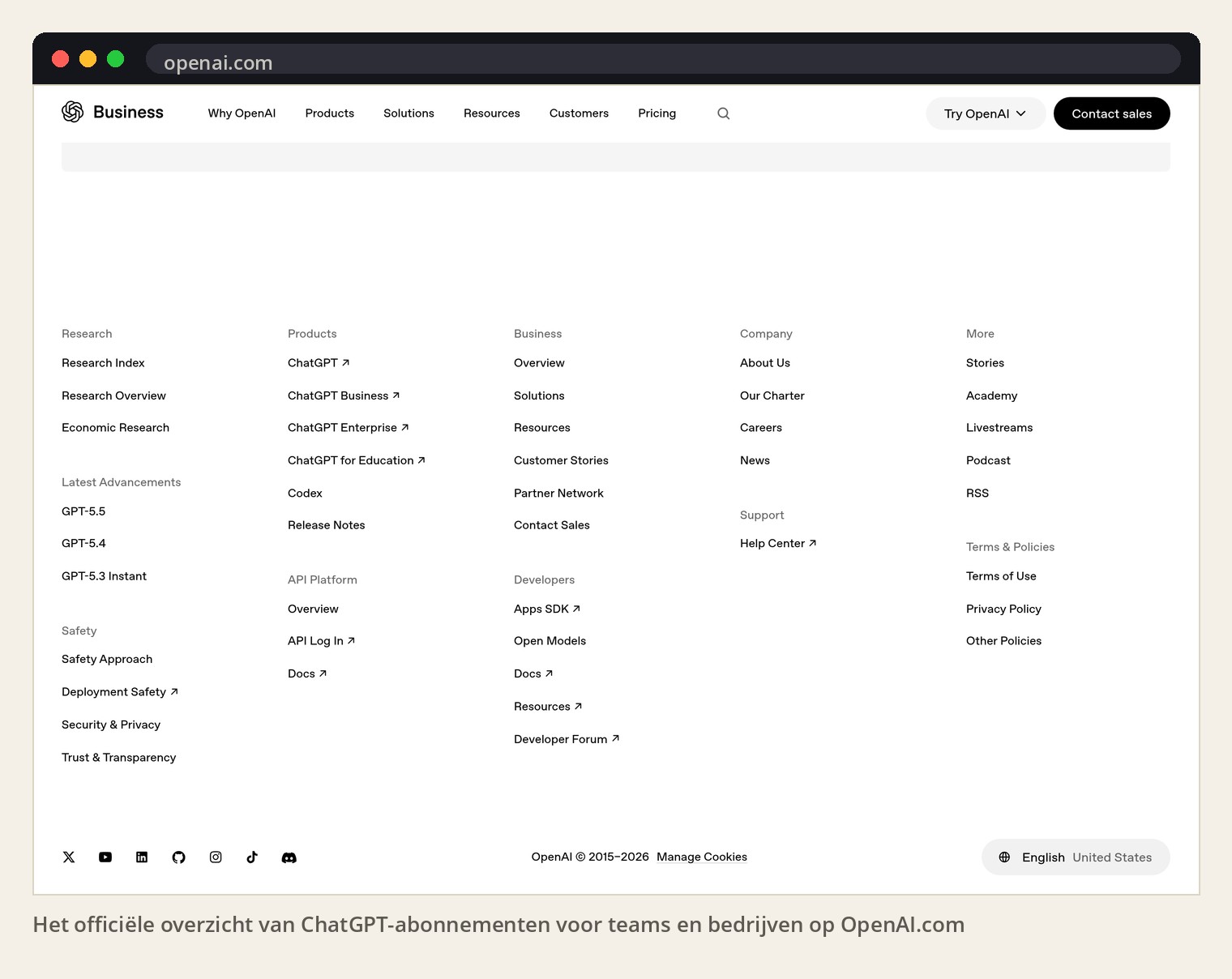
Task: Open Customer Stories link
Action: [x=561, y=460]
